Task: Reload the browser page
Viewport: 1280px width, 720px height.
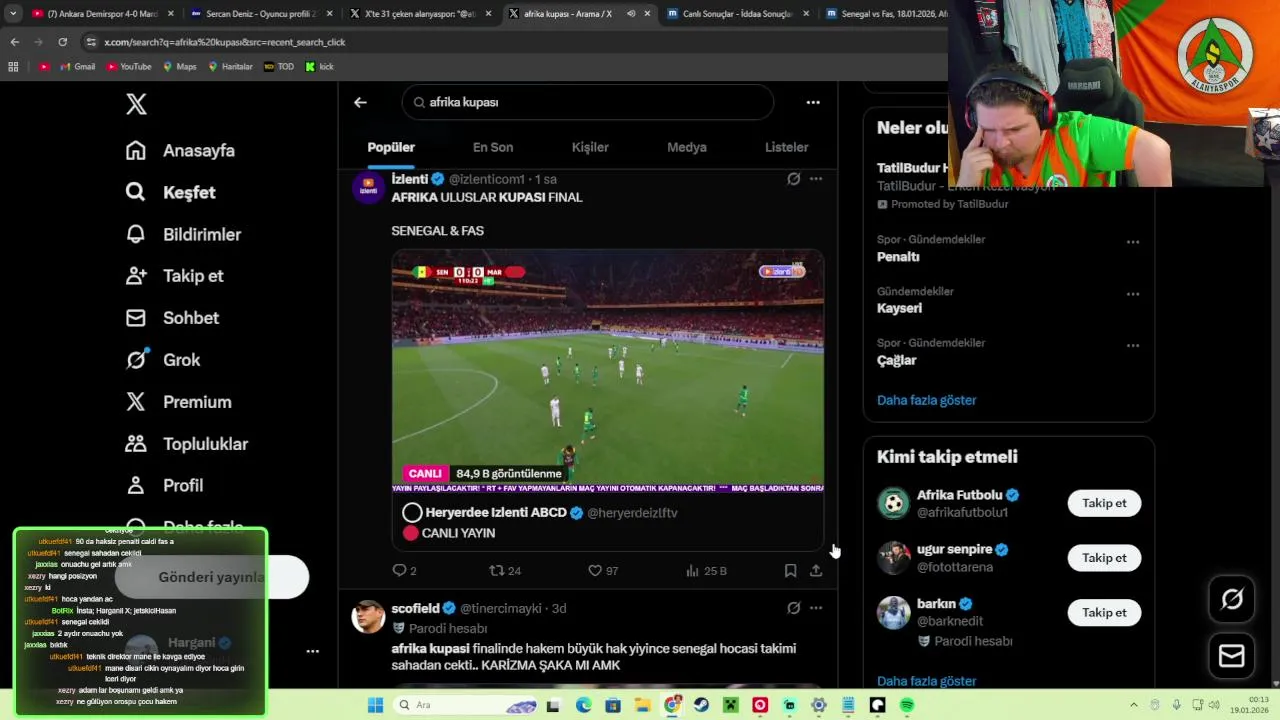Action: (x=62, y=42)
